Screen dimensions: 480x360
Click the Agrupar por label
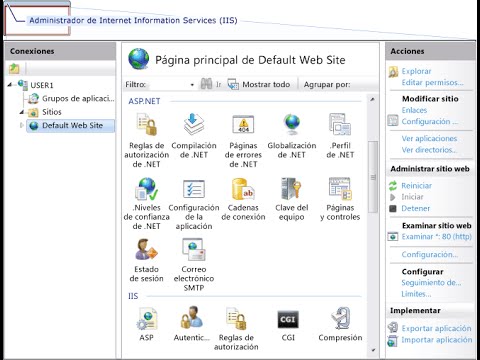327,85
